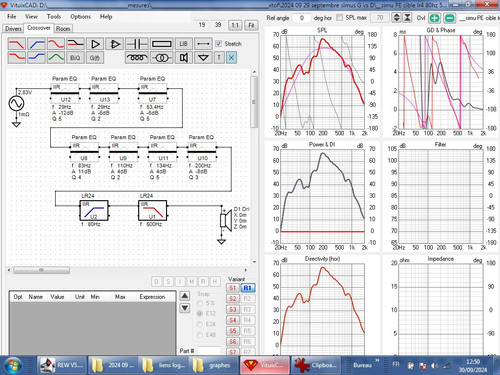This screenshot has width=500, height=375.
Task: Select the op-amp component icon
Action: click(x=115, y=44)
